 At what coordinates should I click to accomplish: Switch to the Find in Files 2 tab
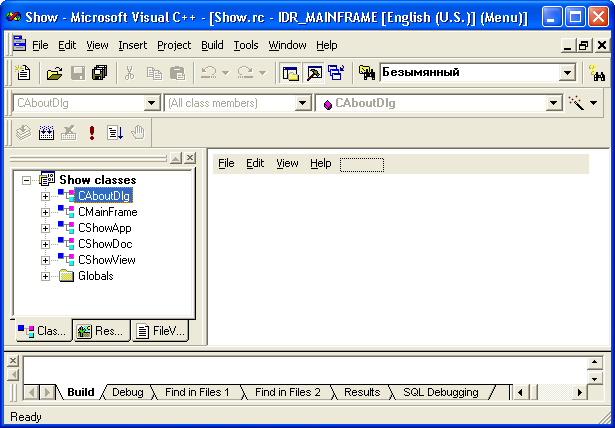(287, 392)
